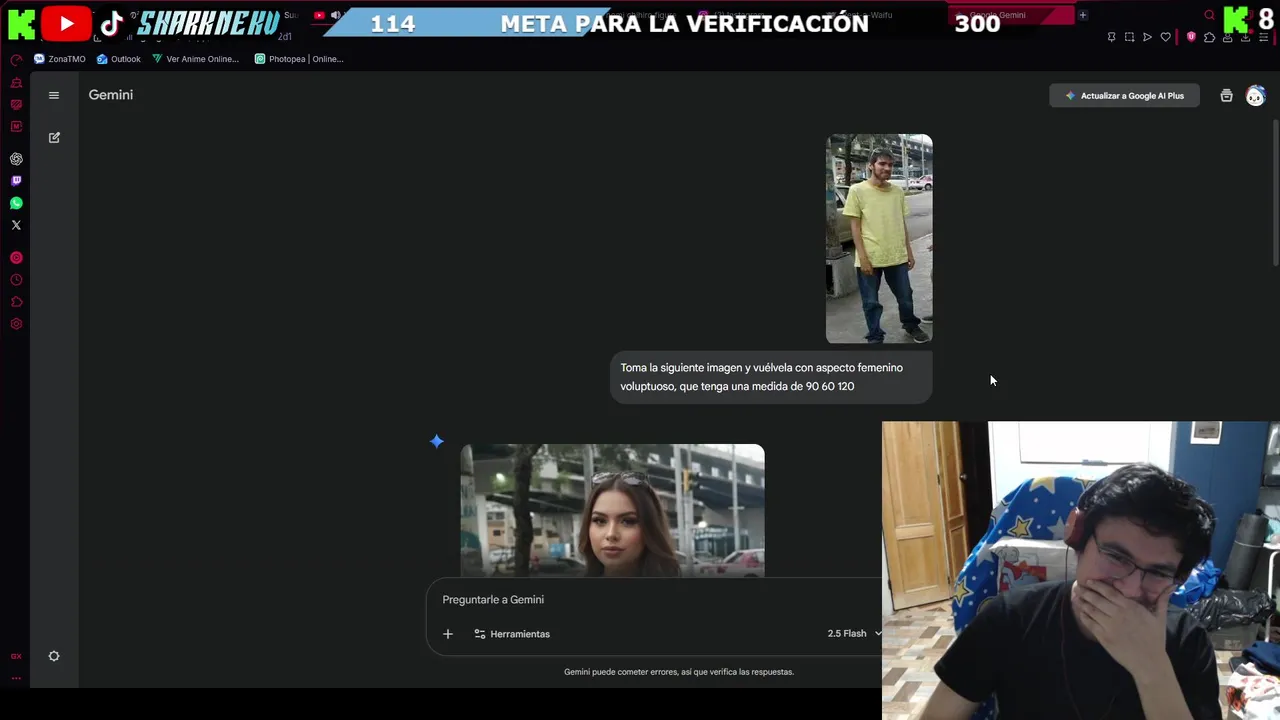This screenshot has height=720, width=1280.
Task: Open a new browser tab with plus button
Action: point(1082,15)
